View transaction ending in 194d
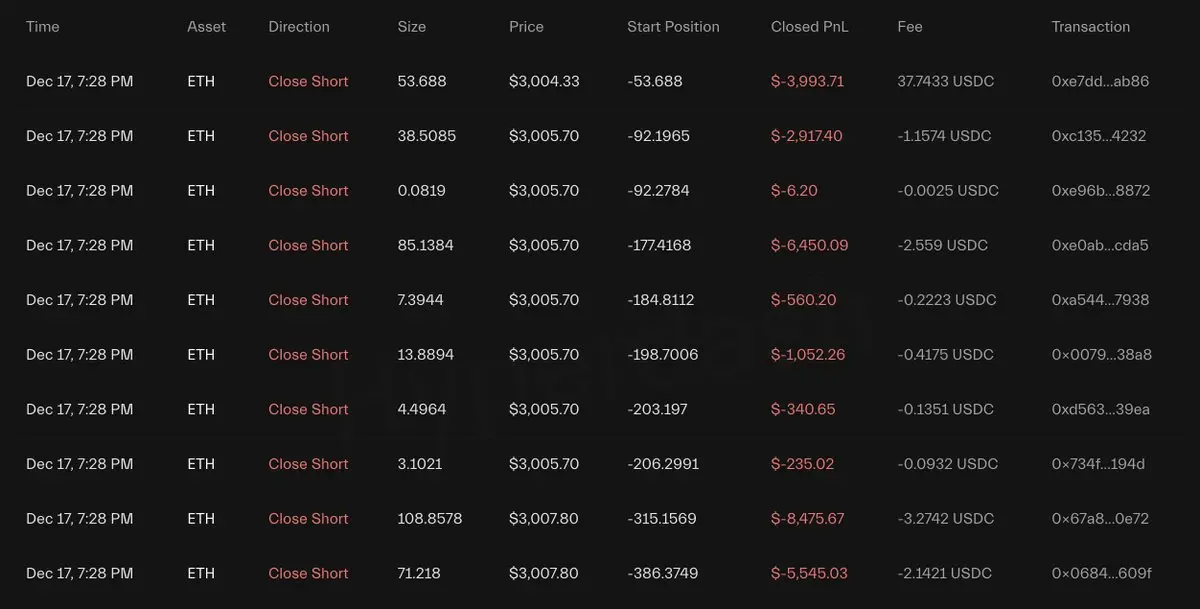Viewport: 1200px width, 609px height. point(1098,464)
